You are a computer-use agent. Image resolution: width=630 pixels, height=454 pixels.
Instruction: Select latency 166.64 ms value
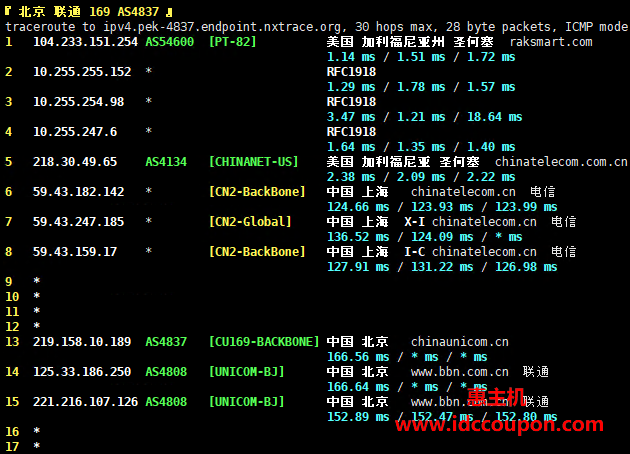click(358, 387)
